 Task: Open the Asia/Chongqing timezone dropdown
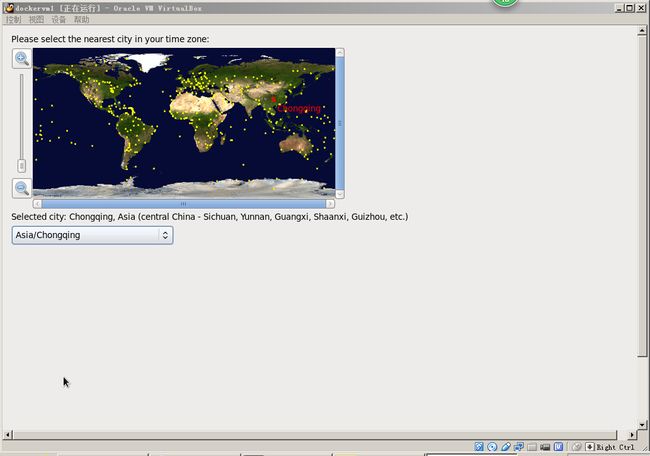coord(92,235)
